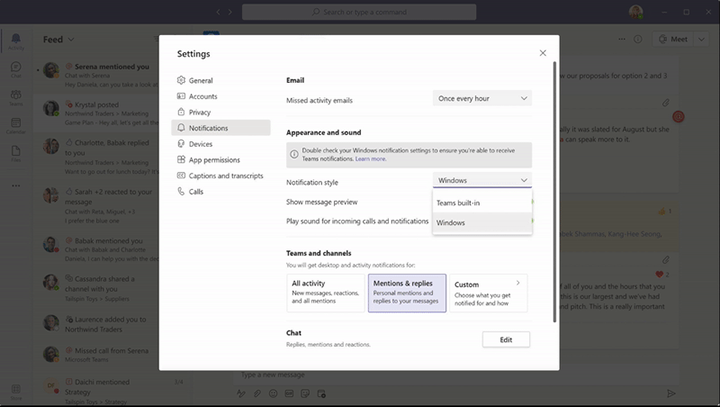Screen dimensions: 720x407
Task: Click the Captions and transcripts icon
Action: [x=181, y=176]
